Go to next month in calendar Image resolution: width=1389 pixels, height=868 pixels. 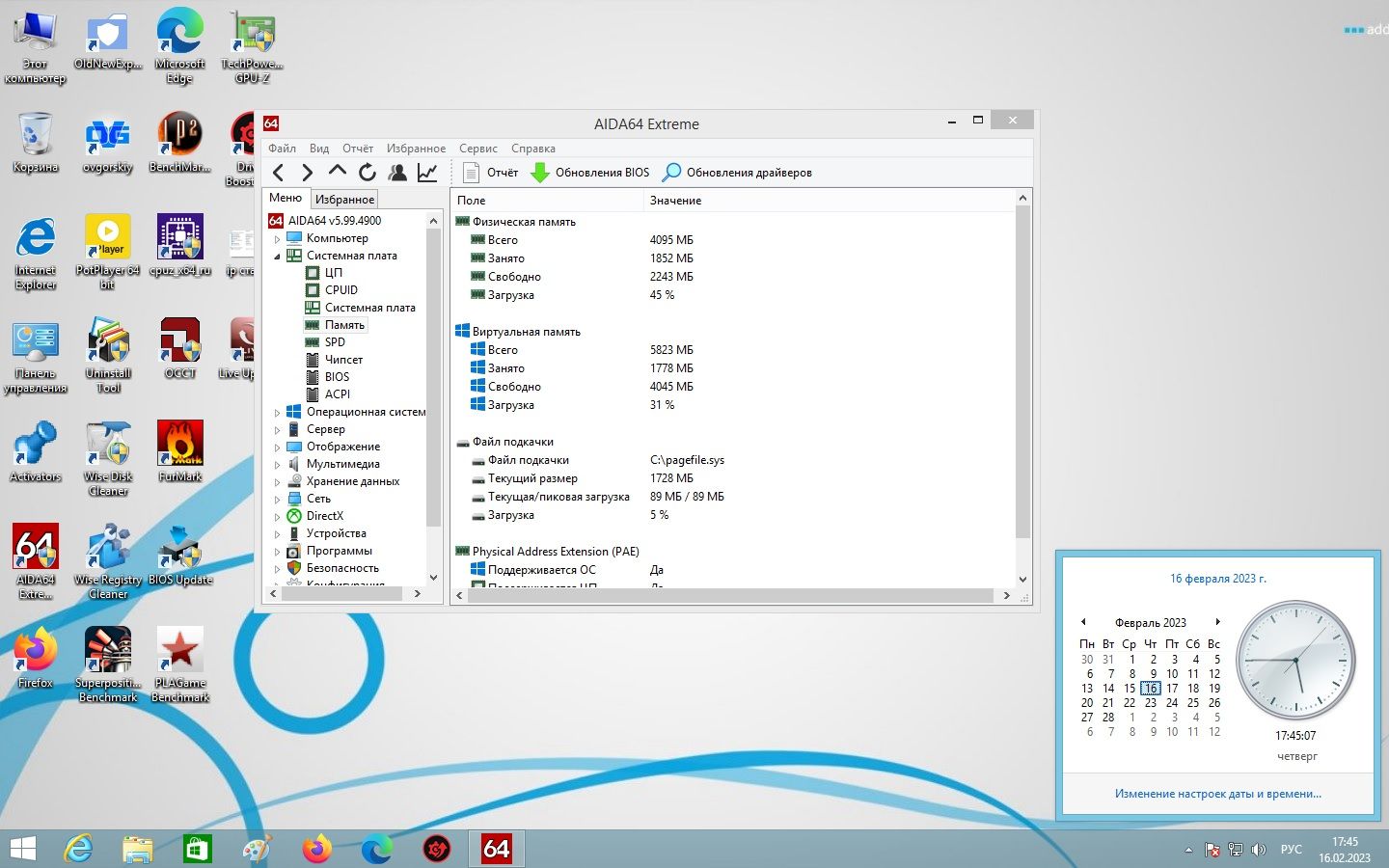pyautogui.click(x=1217, y=622)
